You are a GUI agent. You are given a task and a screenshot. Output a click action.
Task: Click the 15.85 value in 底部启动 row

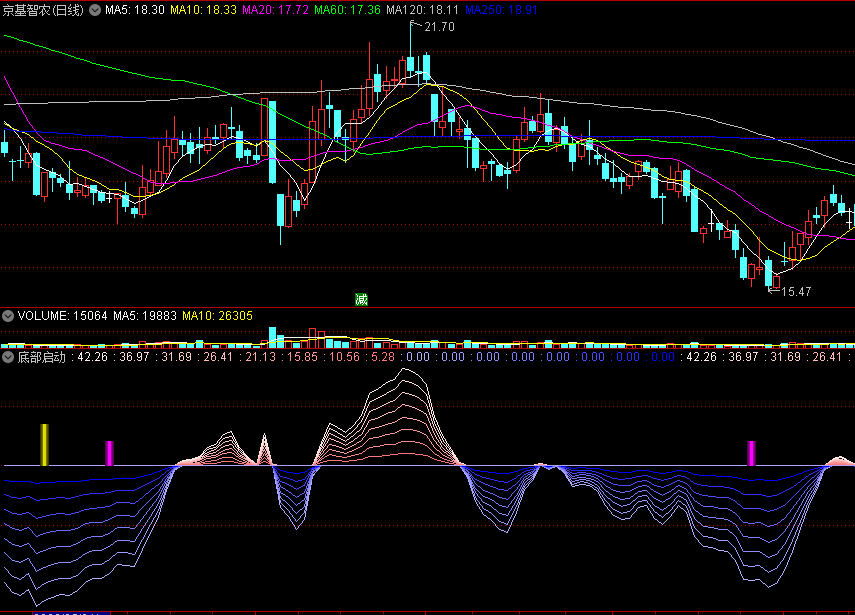pyautogui.click(x=303, y=357)
